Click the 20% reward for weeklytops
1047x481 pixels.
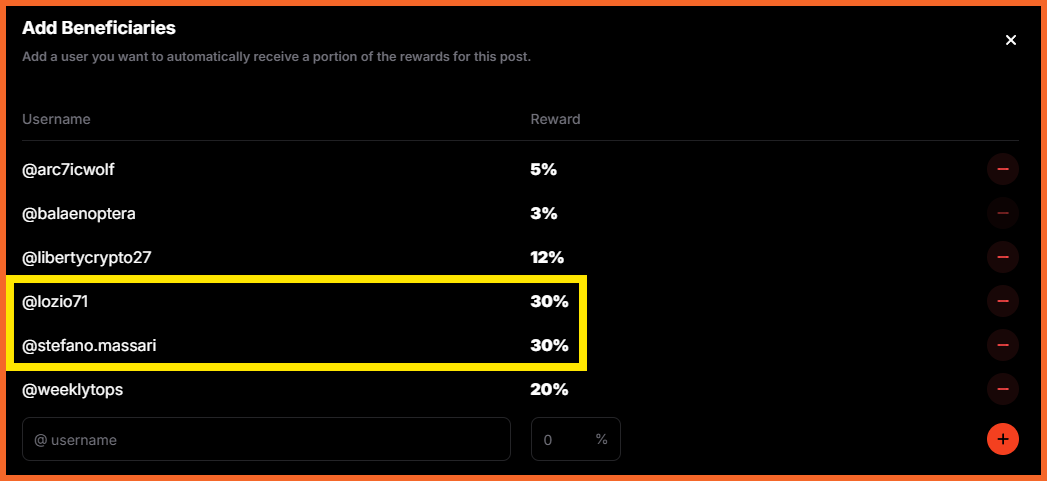(550, 389)
